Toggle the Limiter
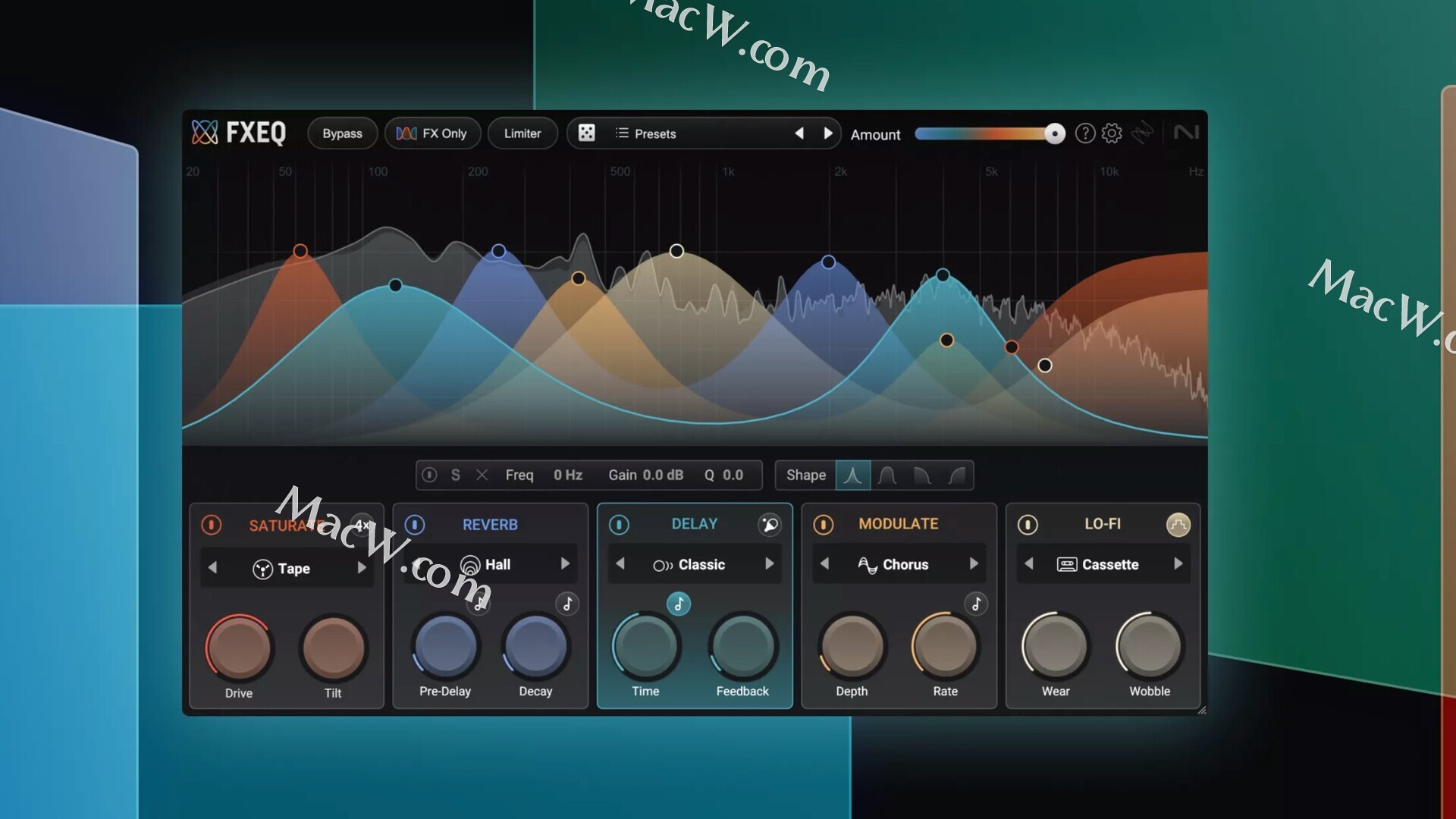The image size is (1456, 819). [522, 133]
